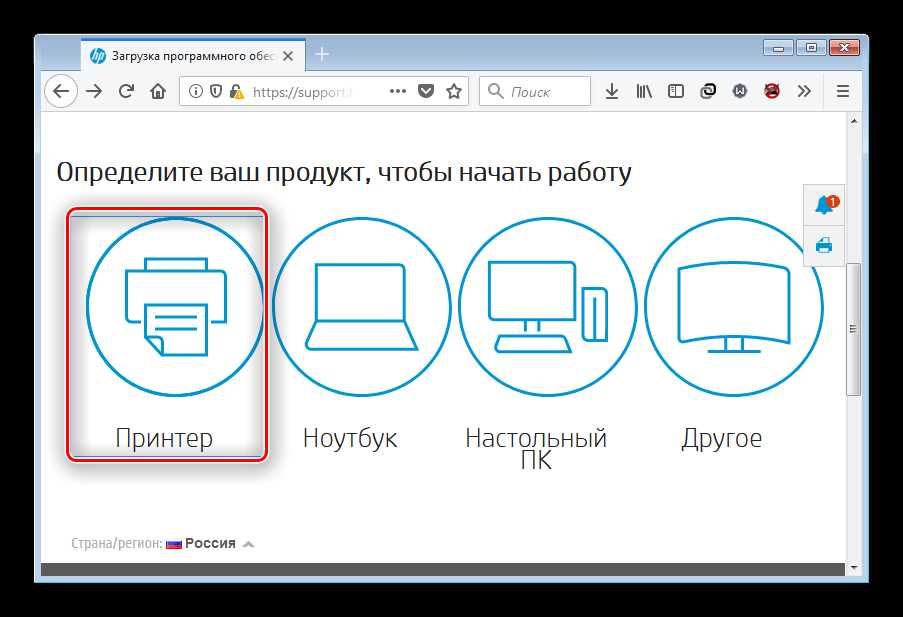Open the Firefox hamburger menu
The image size is (903, 617).
(843, 91)
